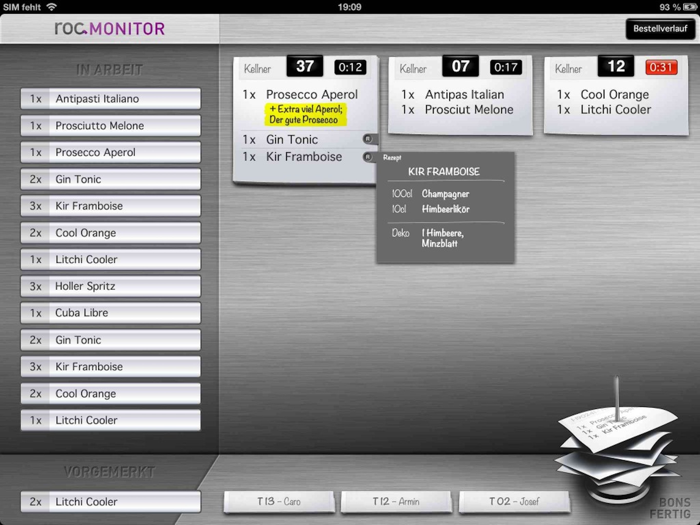Tap the battery icon in the status bar
The width and height of the screenshot is (700, 525).
pyautogui.click(x=689, y=7)
